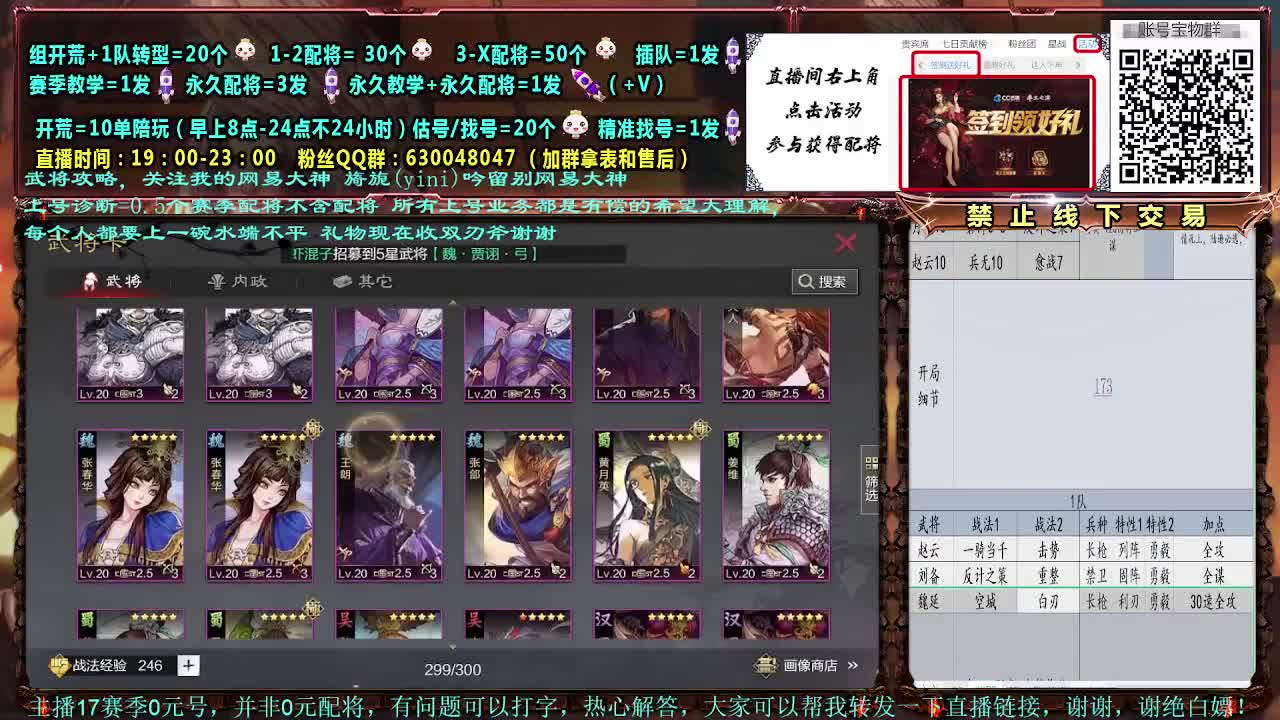The width and height of the screenshot is (1280, 720).
Task: Open the 贵宾席 tab
Action: (915, 44)
